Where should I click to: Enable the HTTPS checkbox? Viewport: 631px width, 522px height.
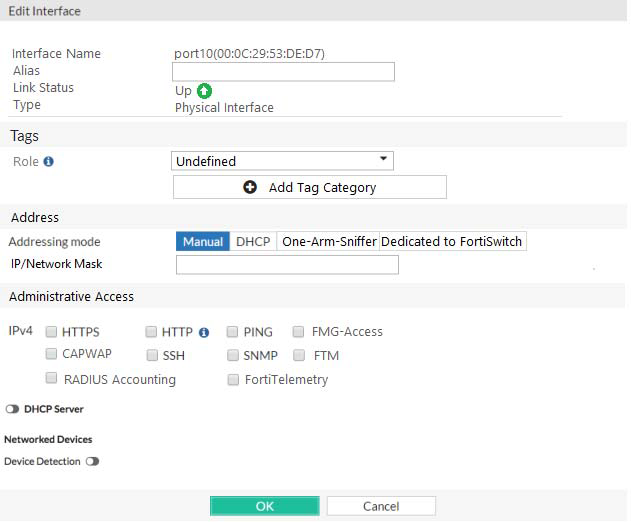coord(51,332)
